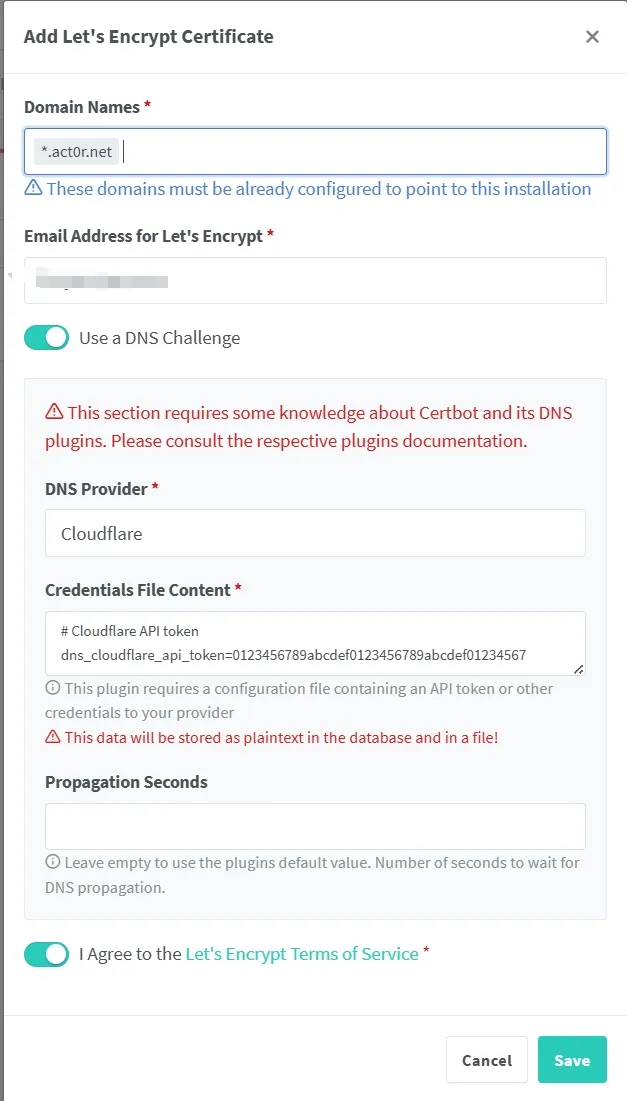Click the red plaintext storage warning icon
This screenshot has width=627, height=1101.
pos(53,737)
